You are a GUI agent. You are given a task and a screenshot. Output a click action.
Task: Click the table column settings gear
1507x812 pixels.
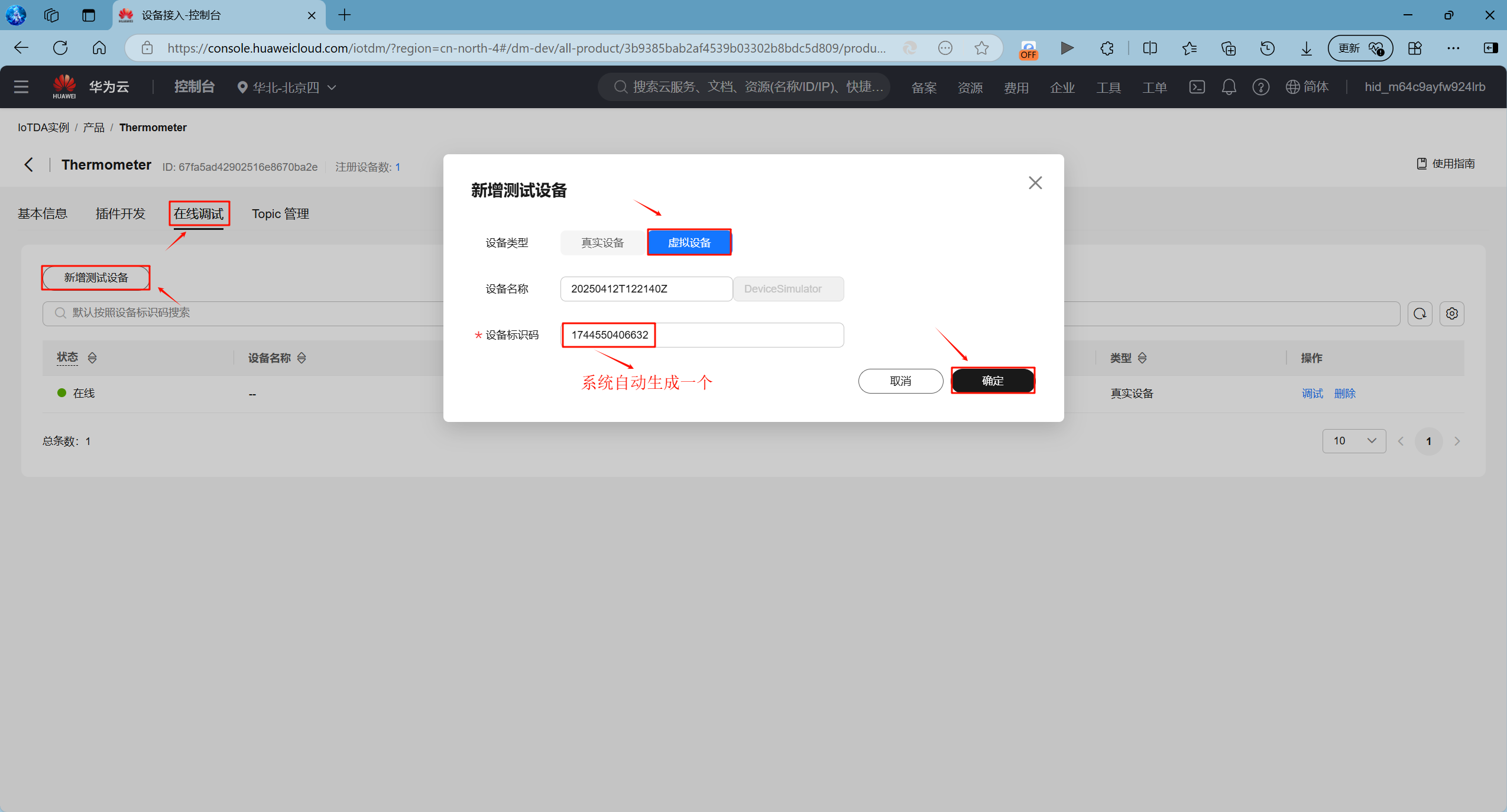coord(1453,313)
